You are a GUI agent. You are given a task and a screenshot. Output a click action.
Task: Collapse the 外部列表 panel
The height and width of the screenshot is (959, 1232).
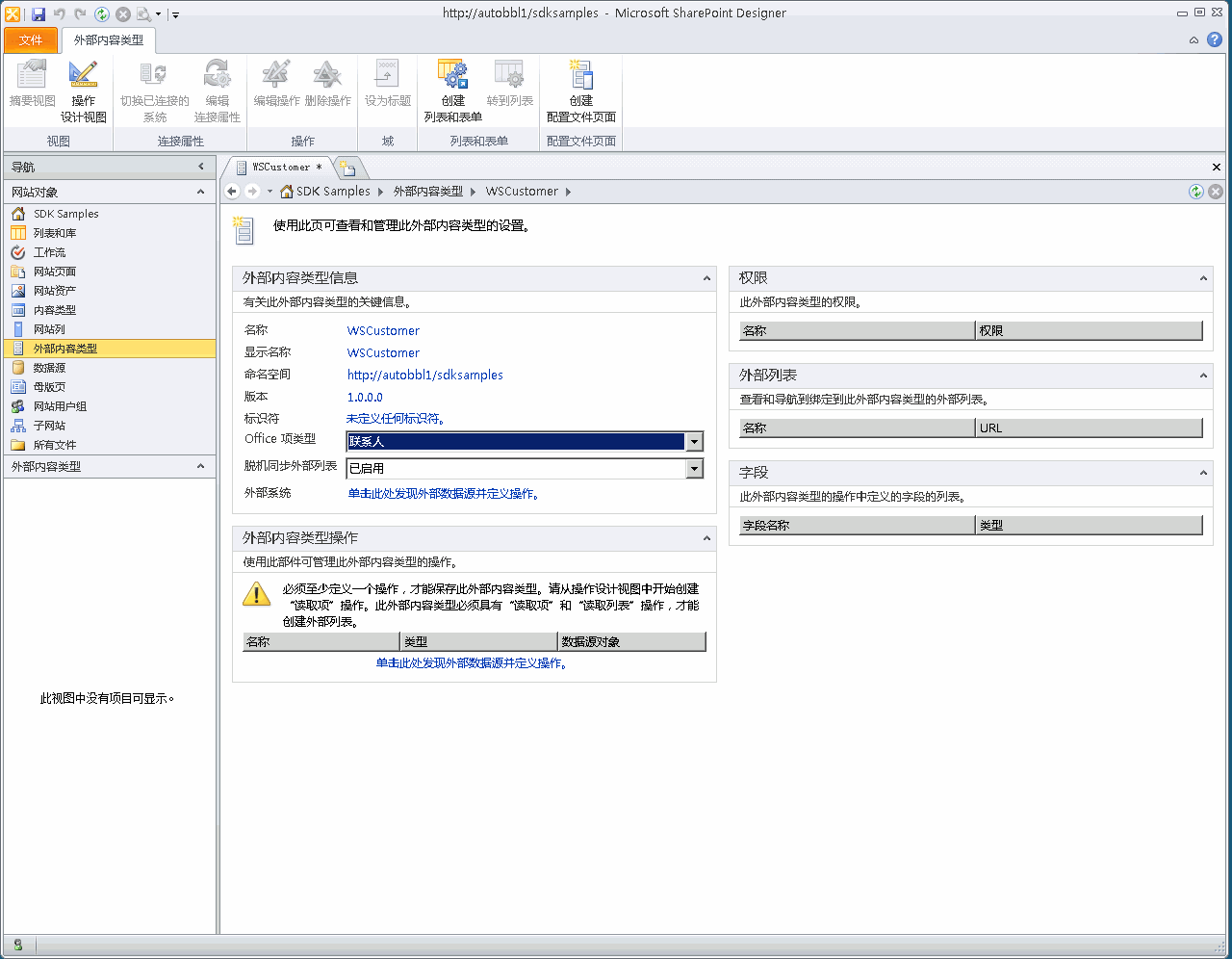click(x=1203, y=376)
